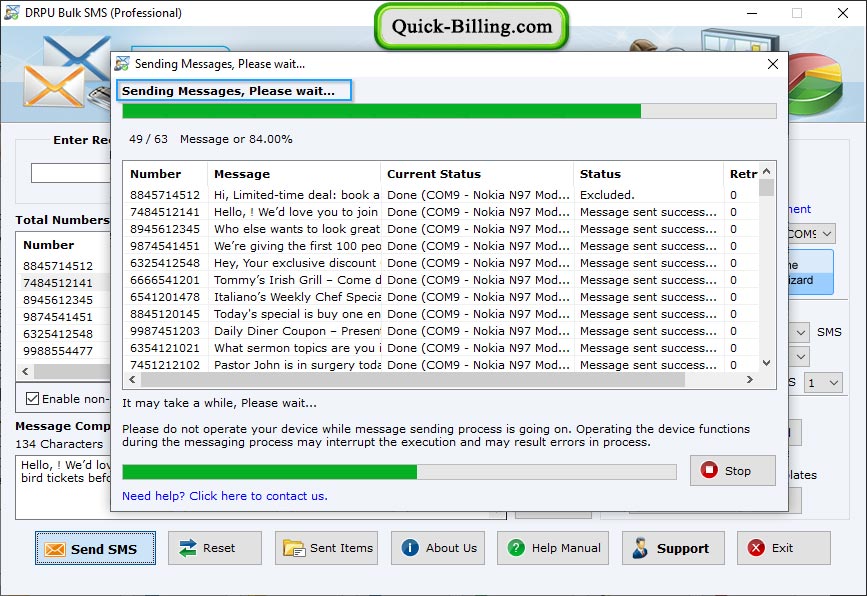The width and height of the screenshot is (867, 596).
Task: Select the row for number 6354121021
Action: pos(442,348)
